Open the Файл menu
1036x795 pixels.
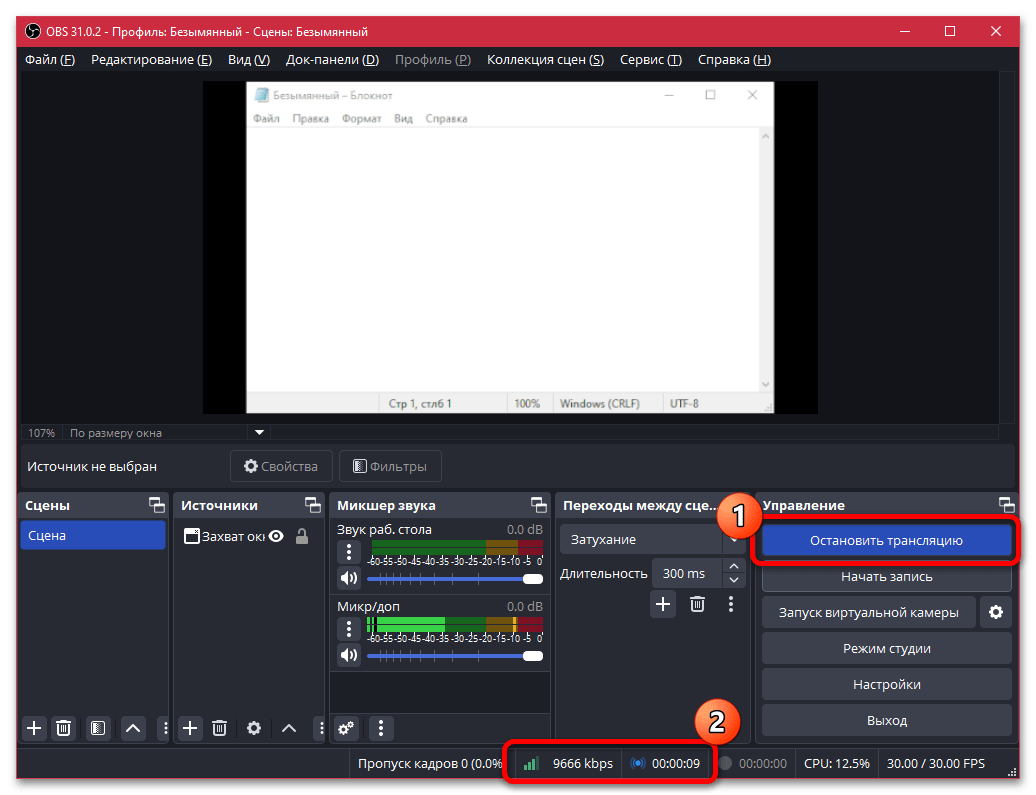[50, 59]
